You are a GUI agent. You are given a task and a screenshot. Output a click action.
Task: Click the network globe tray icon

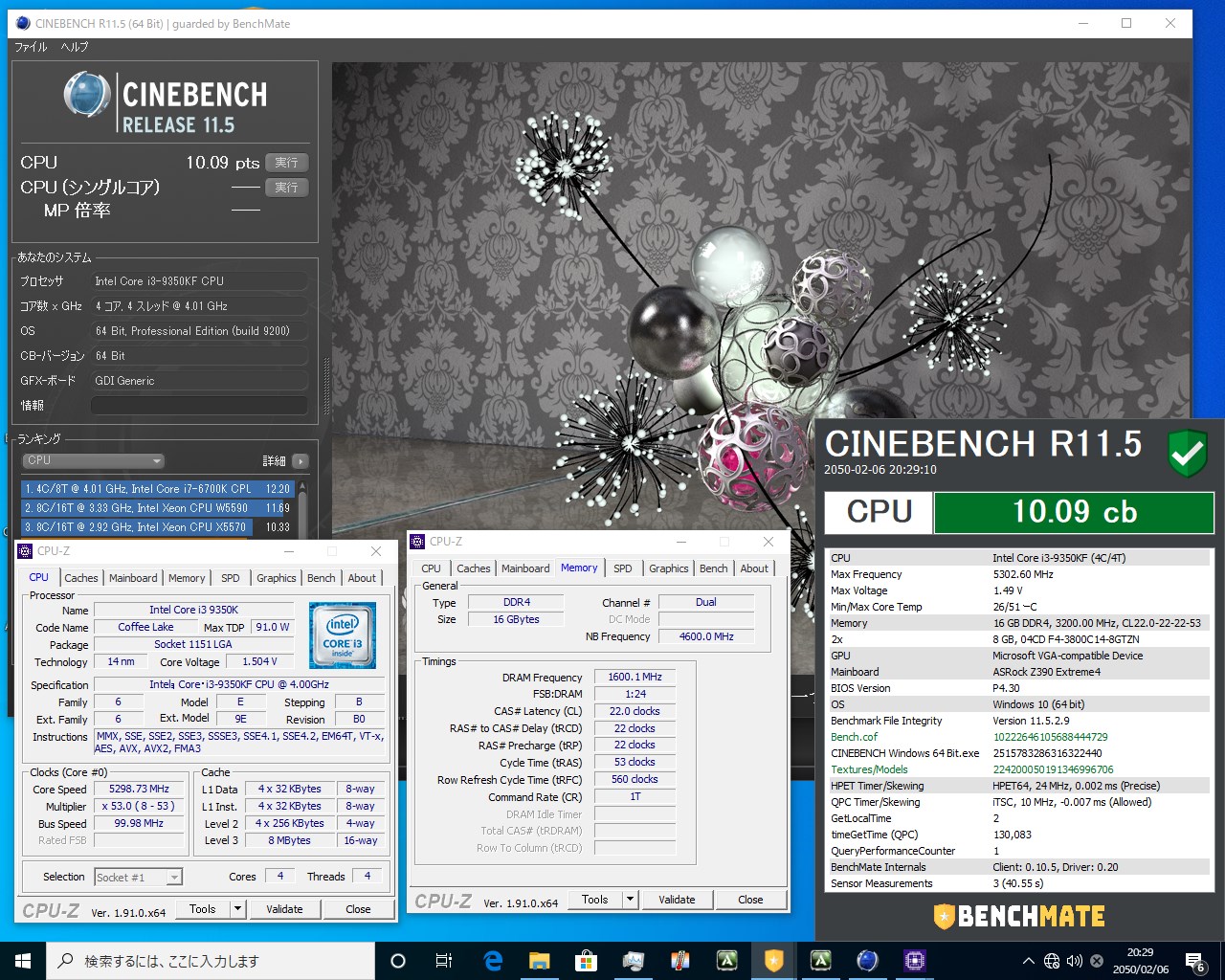pos(1051,961)
